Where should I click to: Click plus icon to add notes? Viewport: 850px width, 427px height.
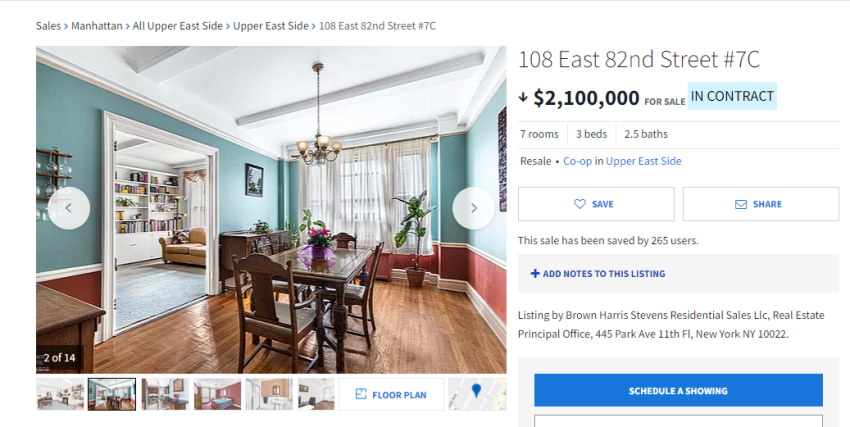(535, 274)
